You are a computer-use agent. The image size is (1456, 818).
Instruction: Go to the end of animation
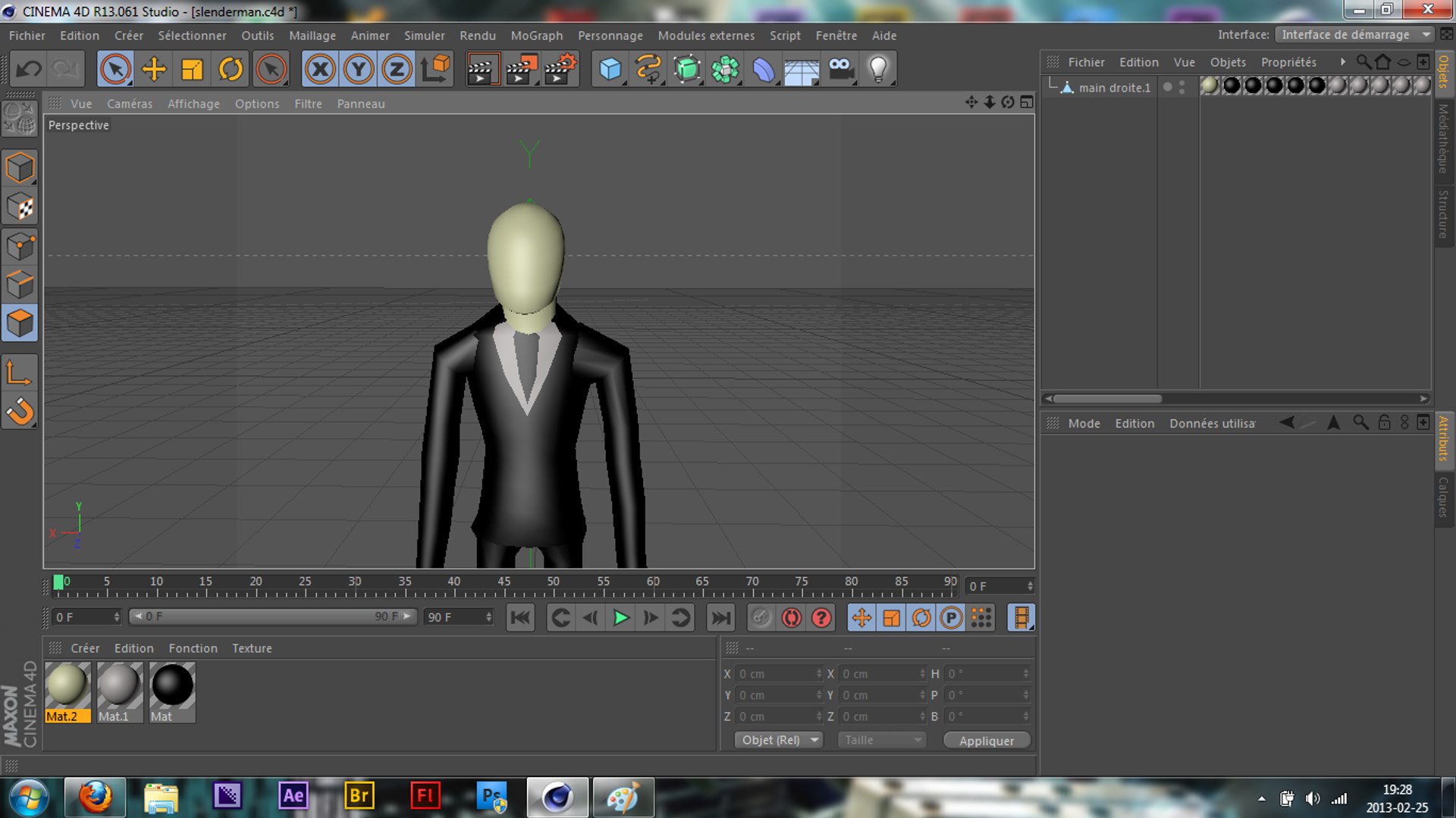(720, 618)
